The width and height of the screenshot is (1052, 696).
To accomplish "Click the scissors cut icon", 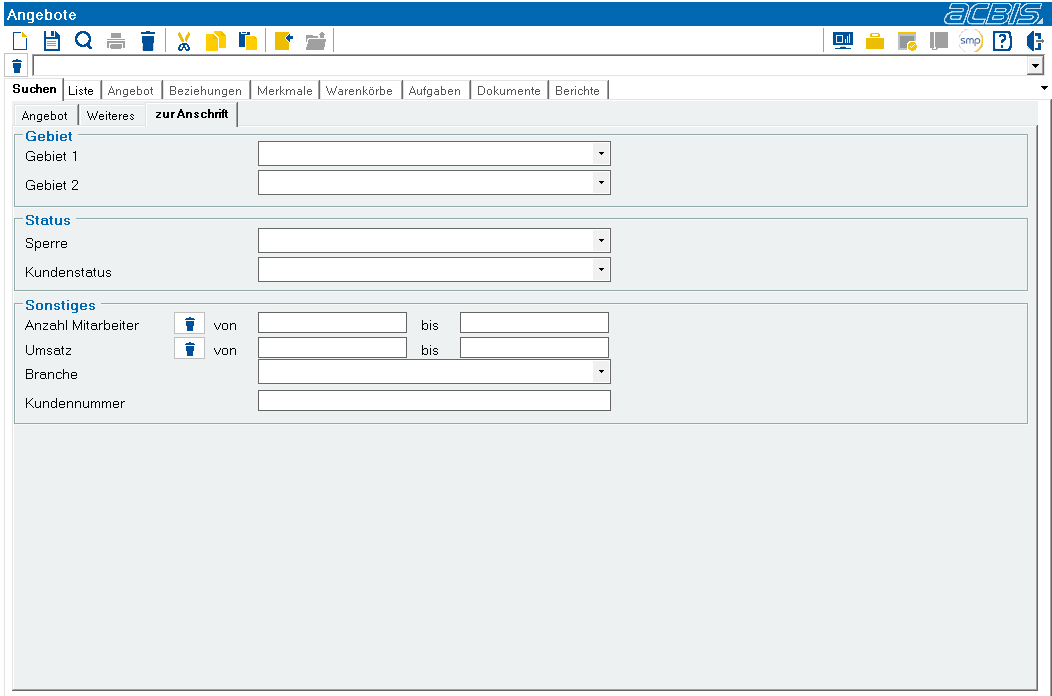I will point(183,42).
